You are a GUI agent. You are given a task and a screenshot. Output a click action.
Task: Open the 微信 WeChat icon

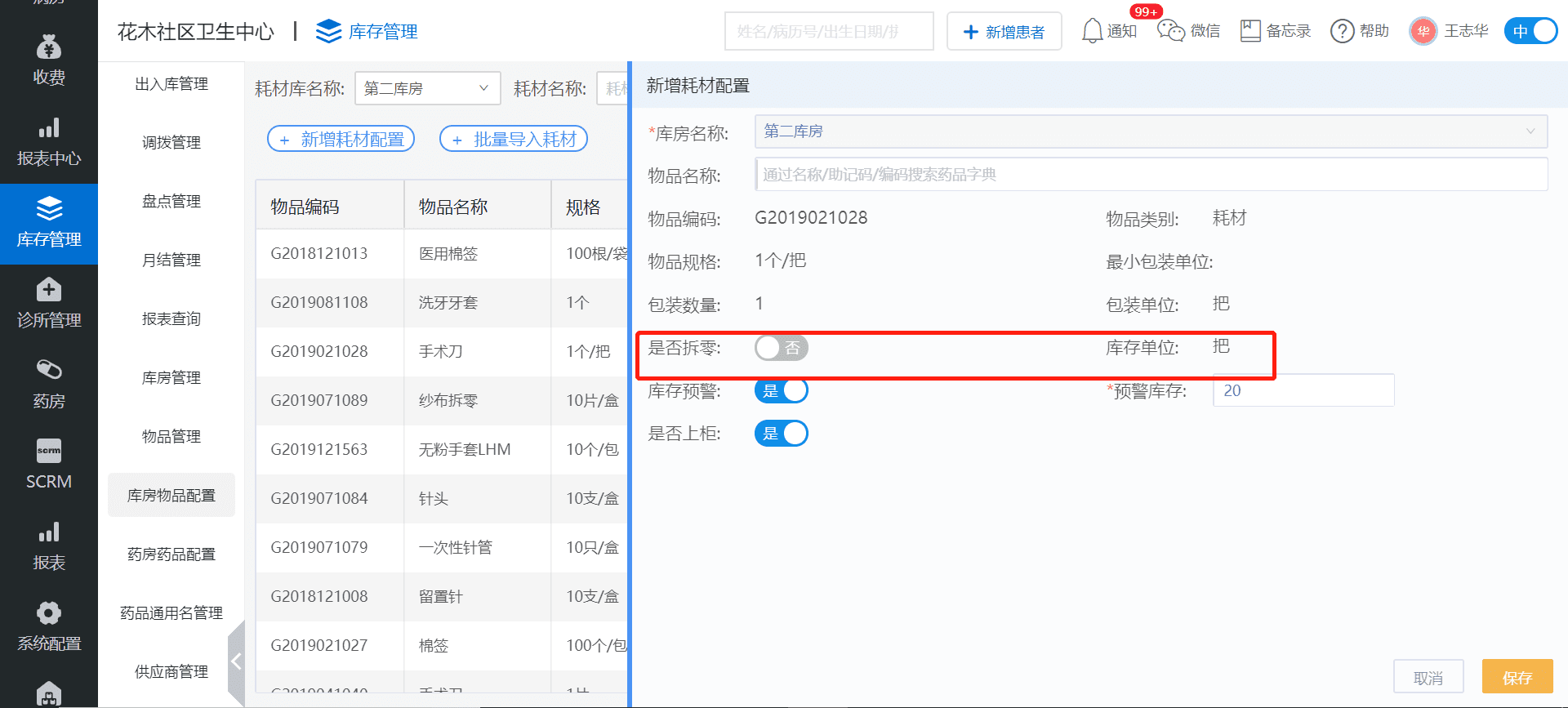(1171, 31)
